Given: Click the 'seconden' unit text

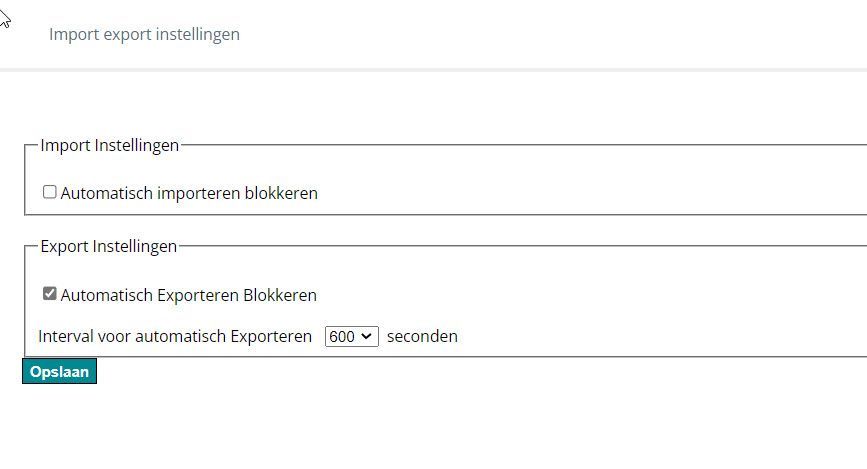Looking at the screenshot, I should tap(422, 336).
